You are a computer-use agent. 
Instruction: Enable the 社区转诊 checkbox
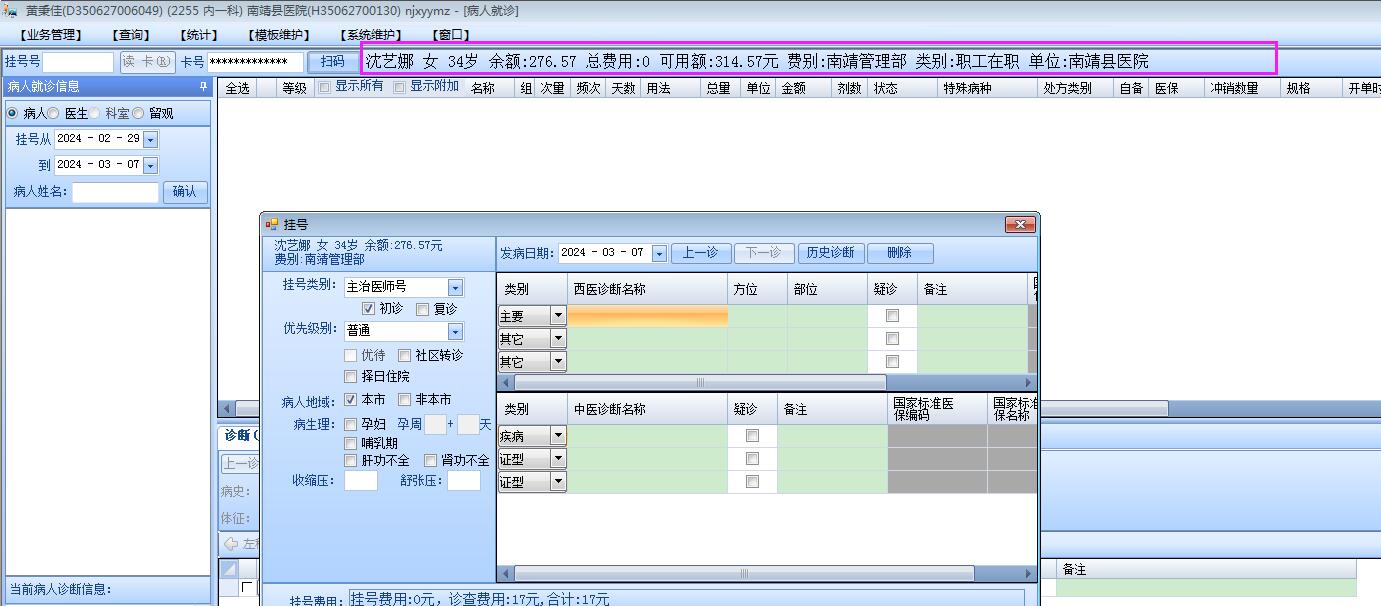[404, 355]
